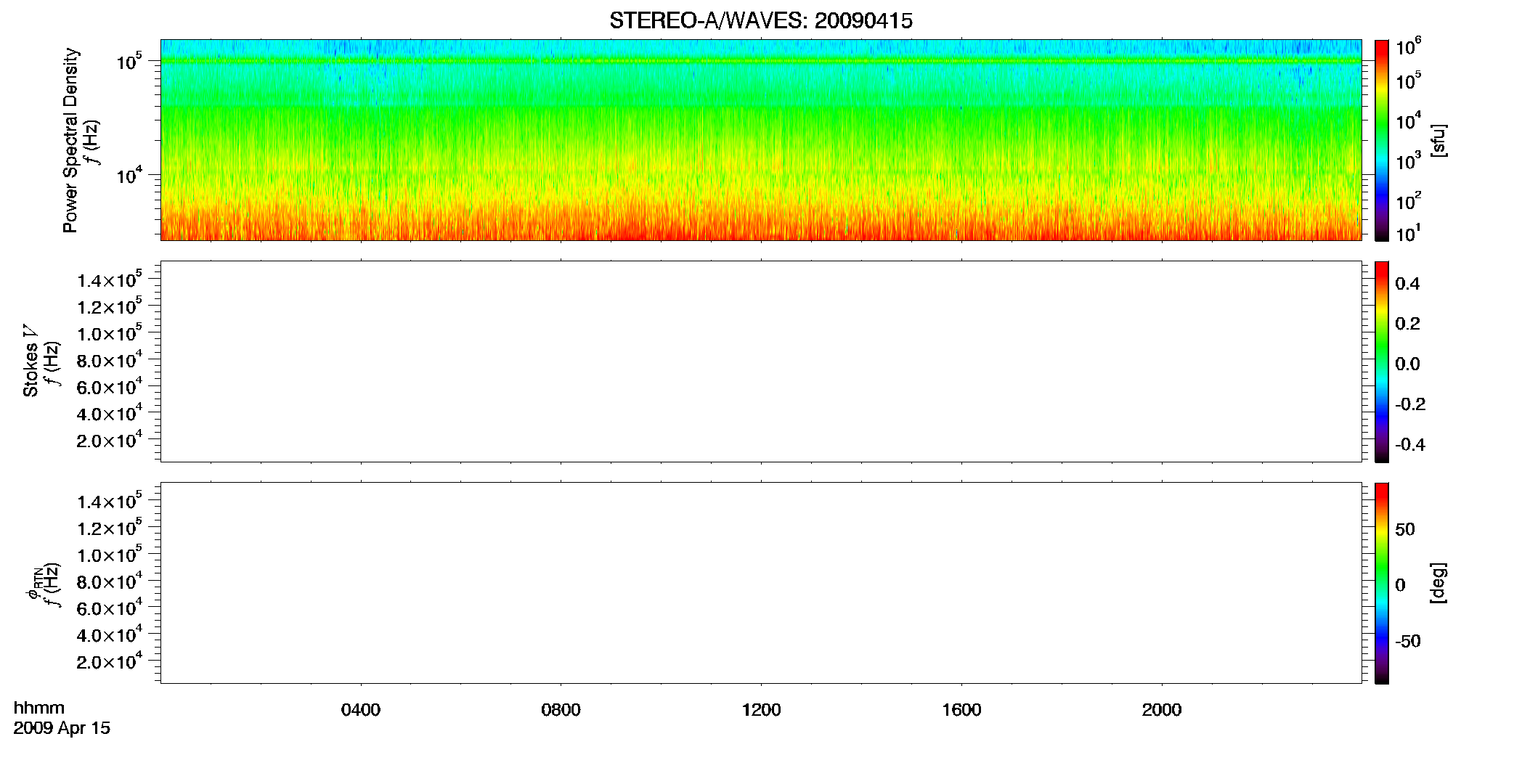Click the 0800 time axis label
This screenshot has width=1522, height=784.
click(561, 710)
